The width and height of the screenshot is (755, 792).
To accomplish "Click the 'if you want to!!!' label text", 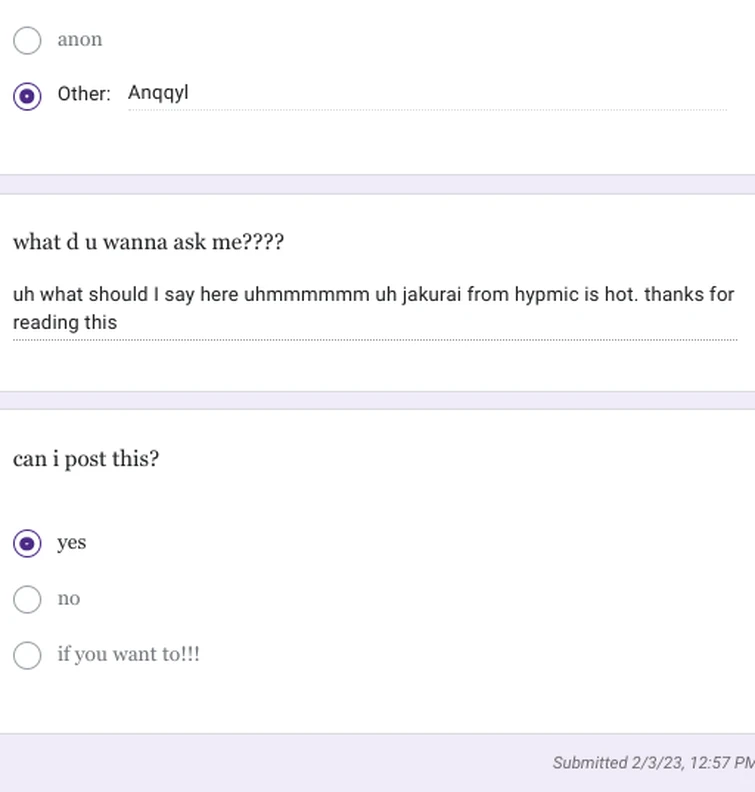I will click(129, 654).
